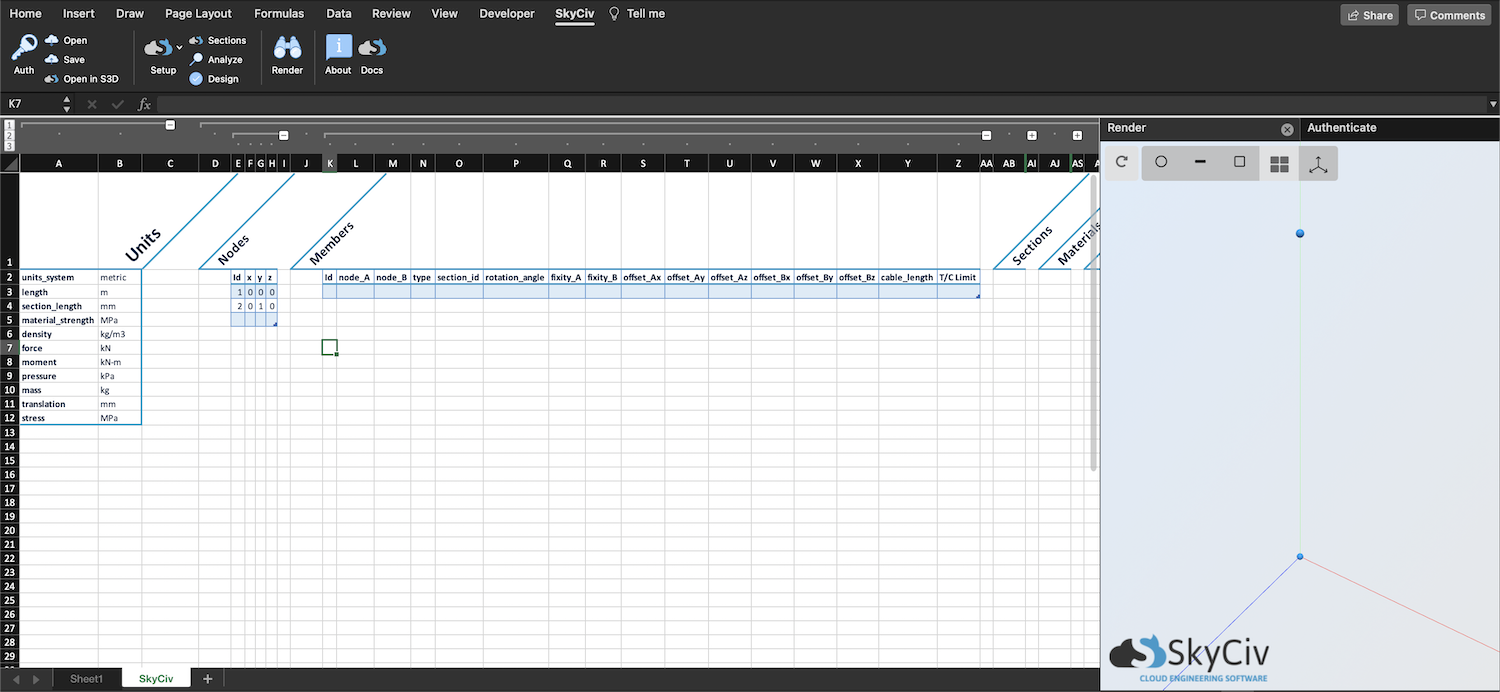Toggle the plate square display icon
Image resolution: width=1500 pixels, height=692 pixels.
coord(1239,163)
